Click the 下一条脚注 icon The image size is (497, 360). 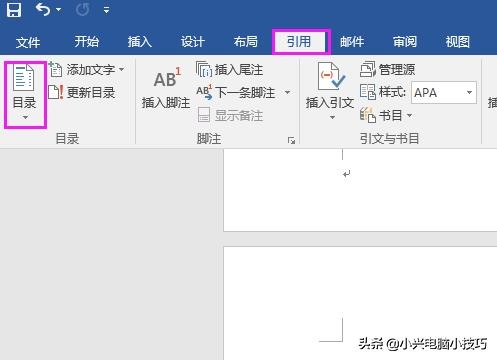[204, 92]
